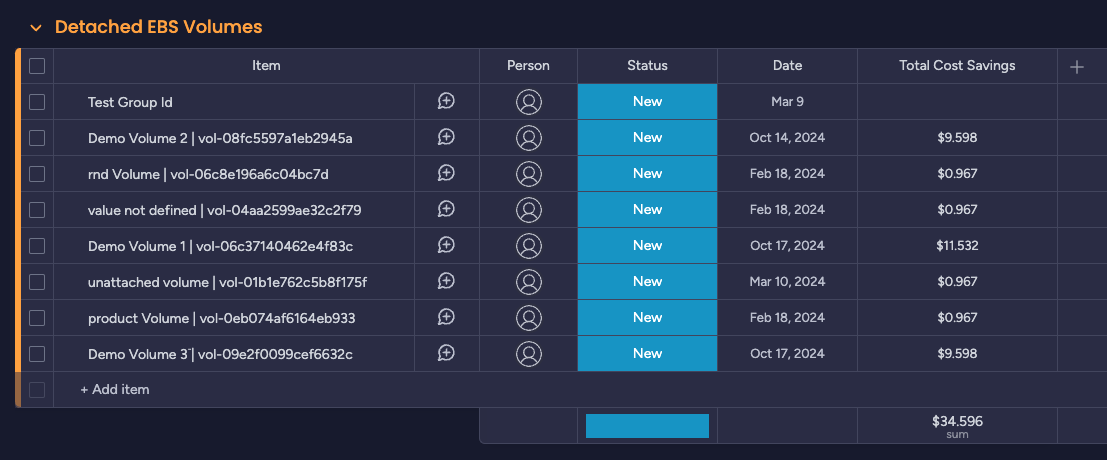This screenshot has height=460, width=1107.
Task: Assign a person to unattached volume
Action: tap(529, 282)
